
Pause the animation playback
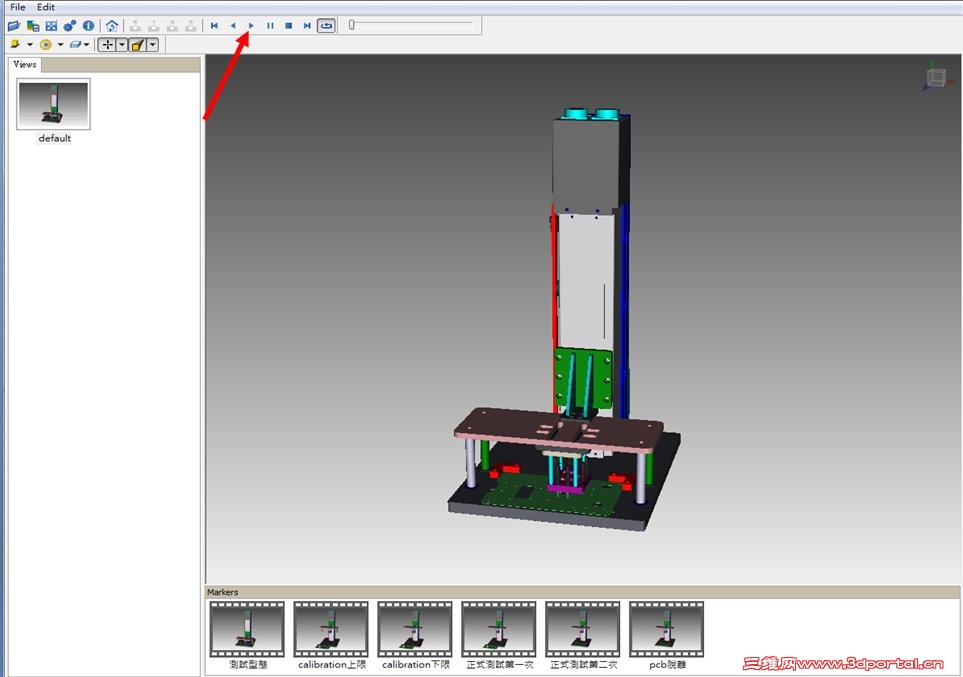coord(270,26)
